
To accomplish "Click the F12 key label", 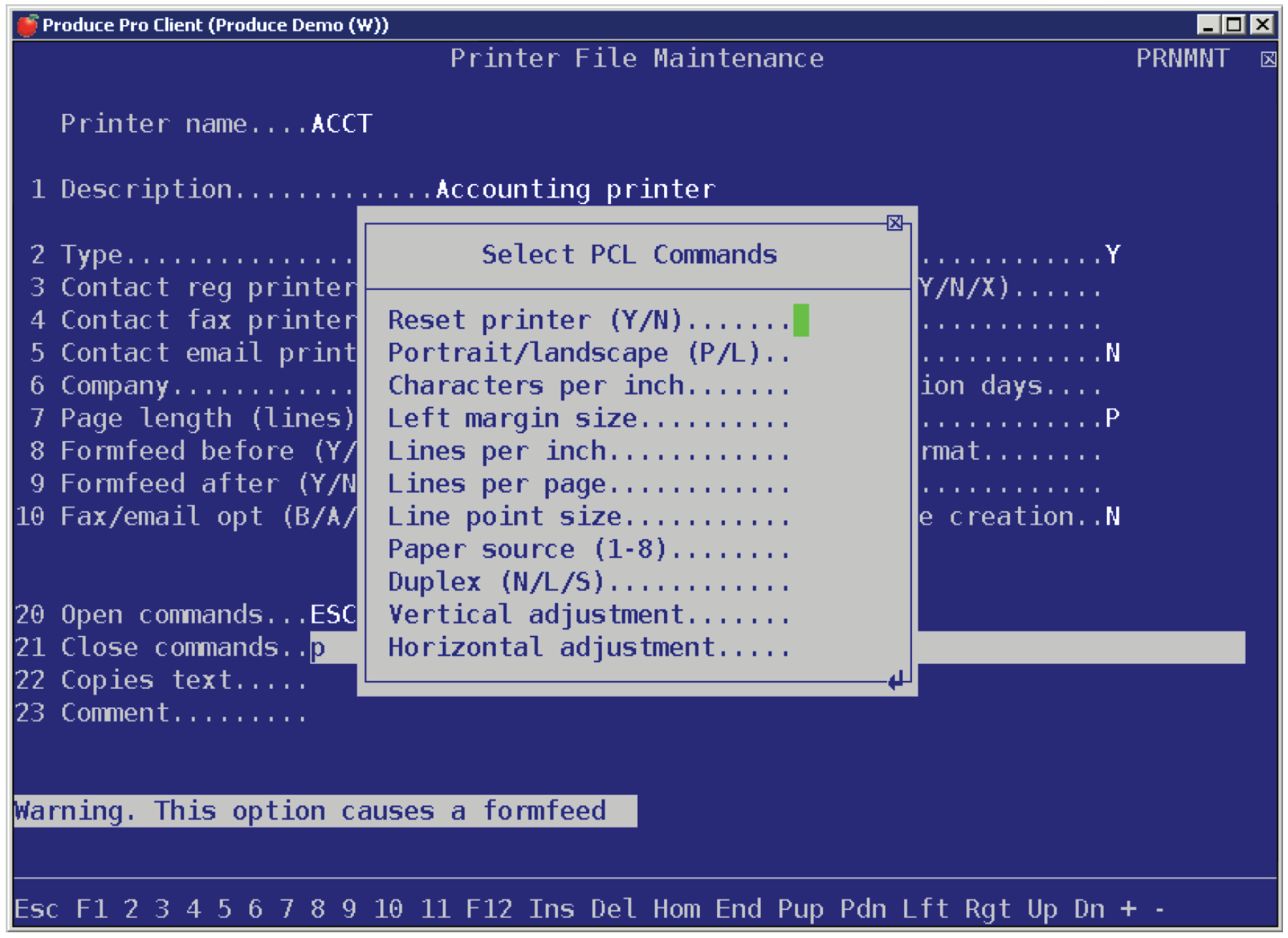I will [x=489, y=908].
